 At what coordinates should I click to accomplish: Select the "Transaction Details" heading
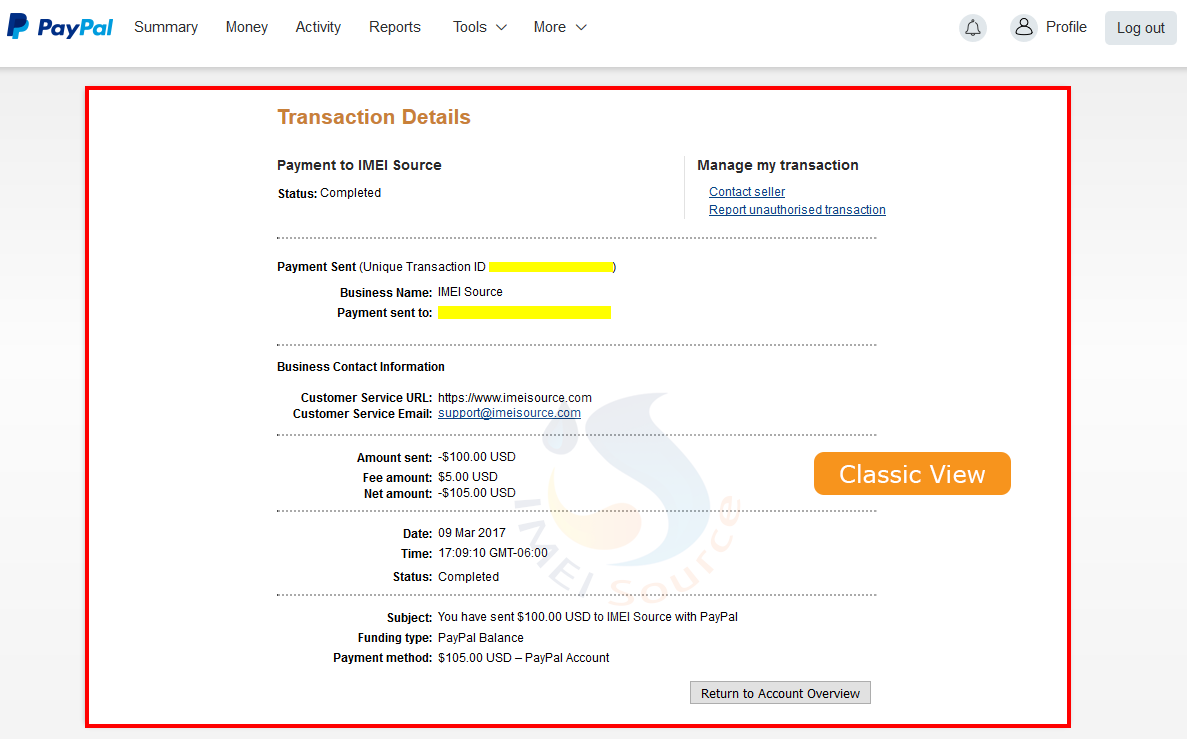pos(374,117)
